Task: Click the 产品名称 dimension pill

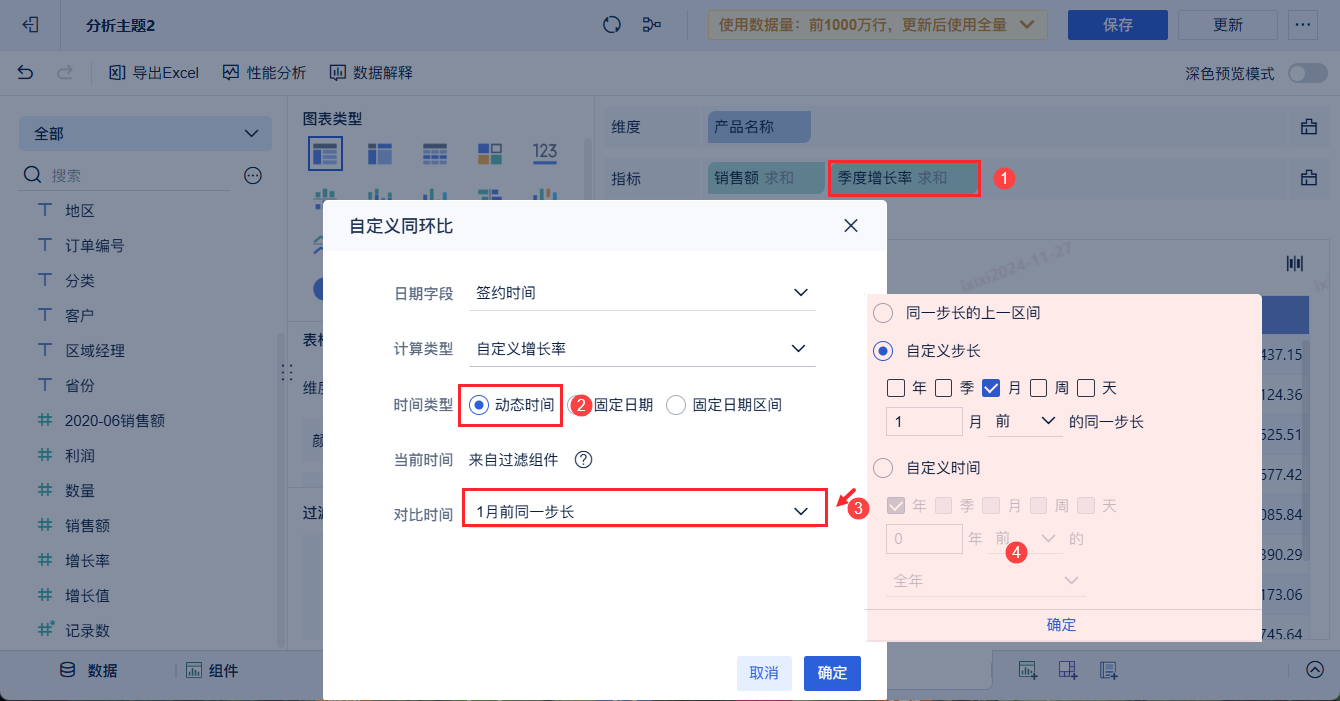Action: tap(759, 127)
